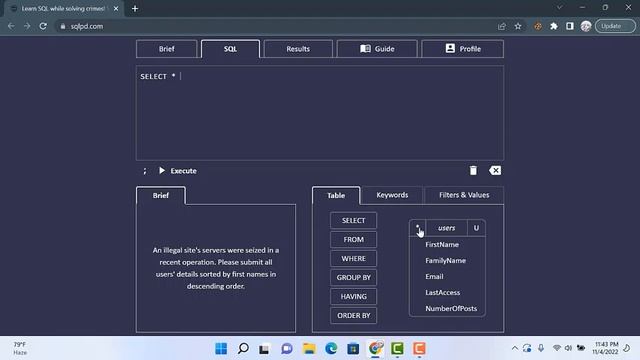Open the orange Camtasia recorder icon

[x=419, y=348]
